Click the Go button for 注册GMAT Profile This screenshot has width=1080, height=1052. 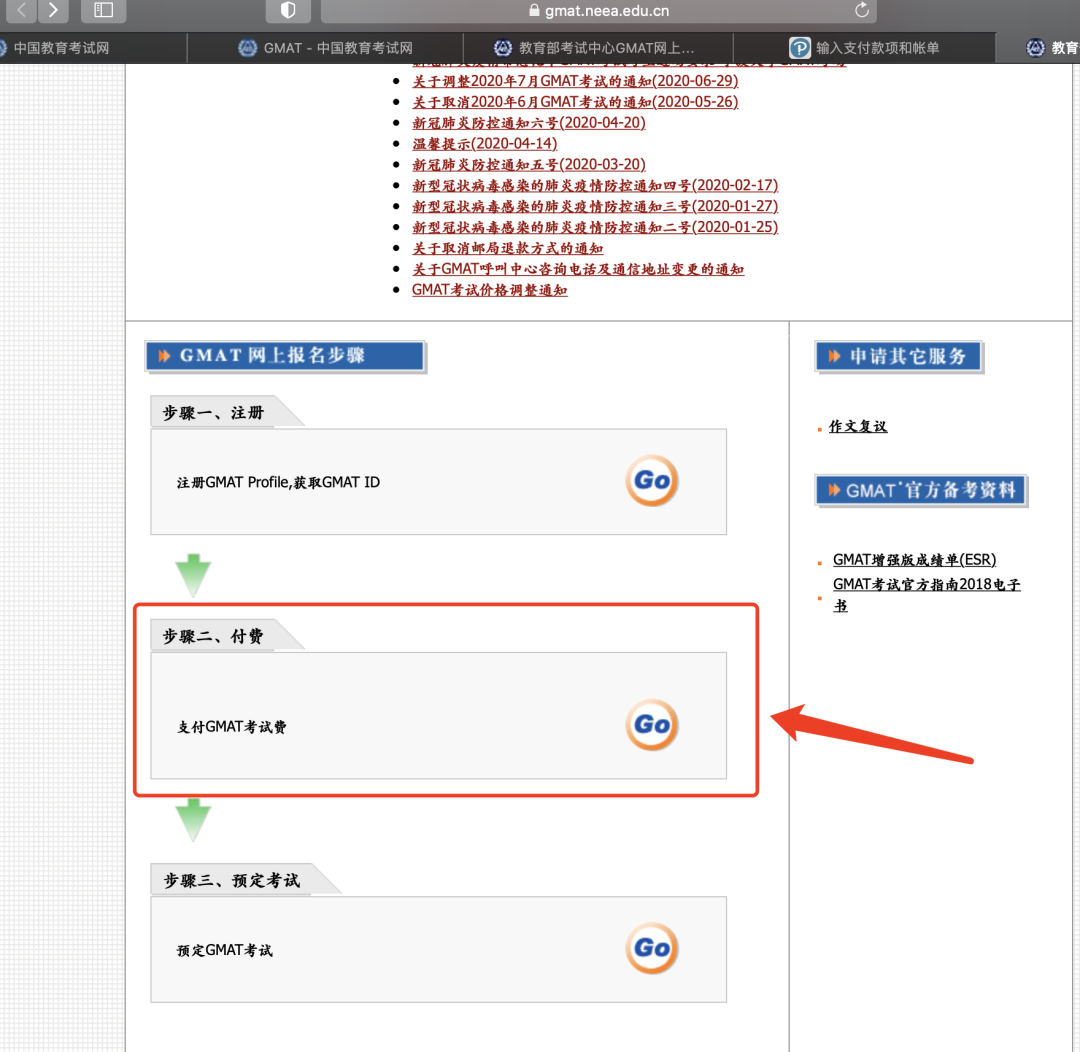[x=652, y=480]
